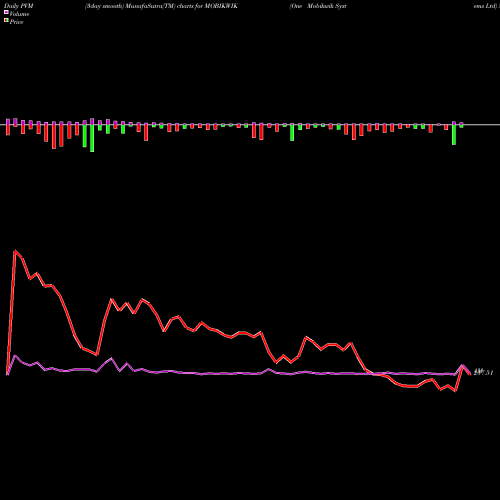Click the highest peak of the red price line
The image size is (500, 500).
(15, 251)
